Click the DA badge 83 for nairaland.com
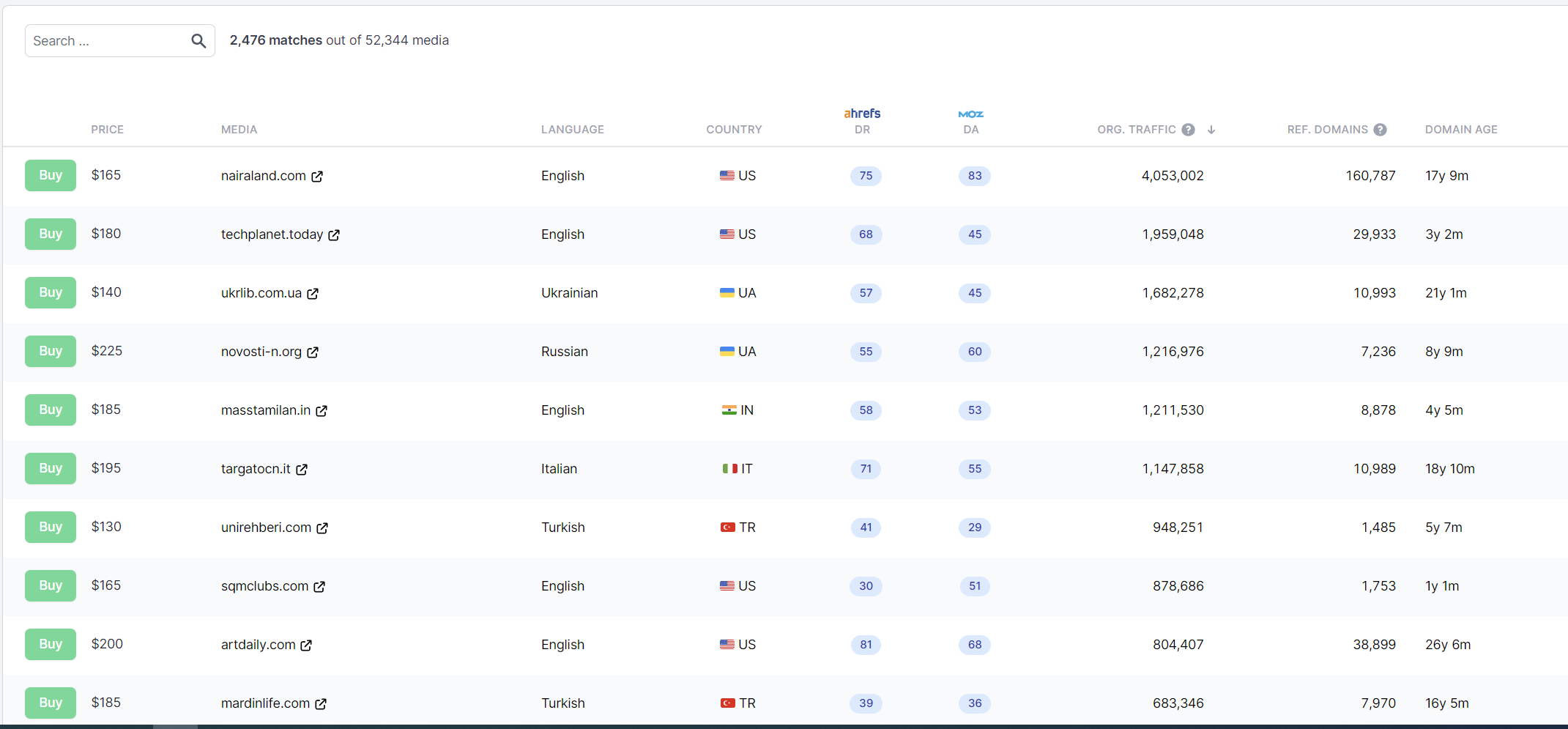This screenshot has height=729, width=1568. click(x=975, y=176)
